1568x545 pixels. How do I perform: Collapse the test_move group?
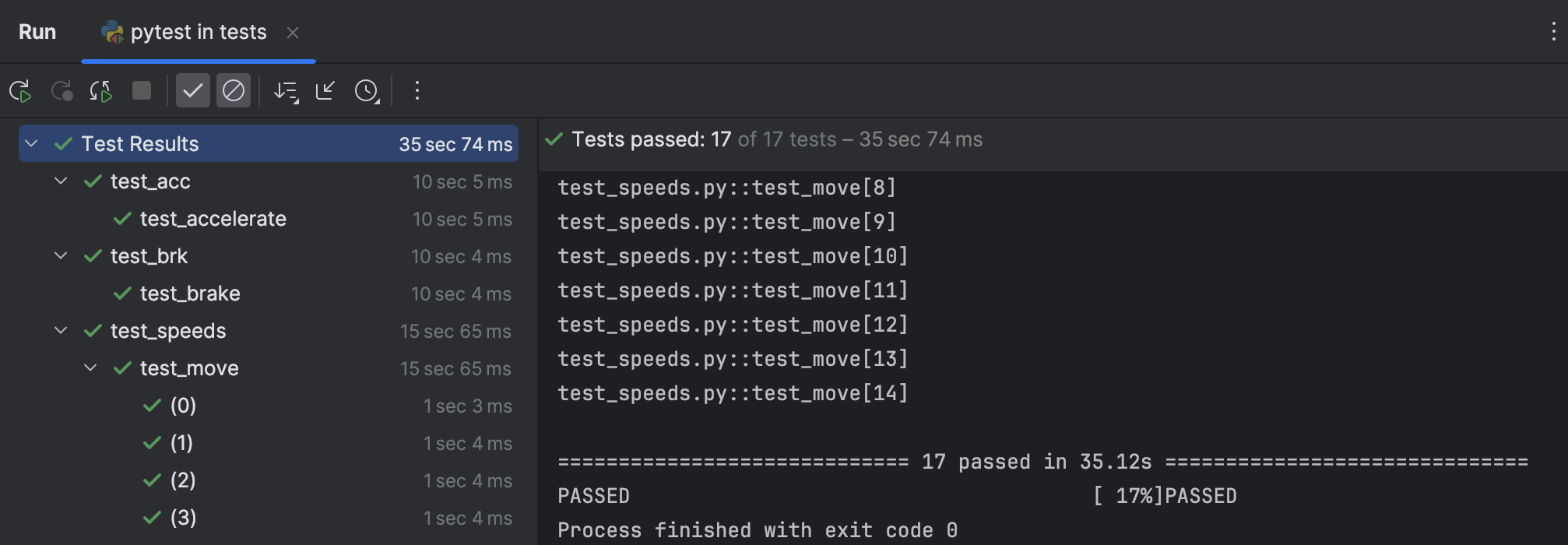click(90, 367)
